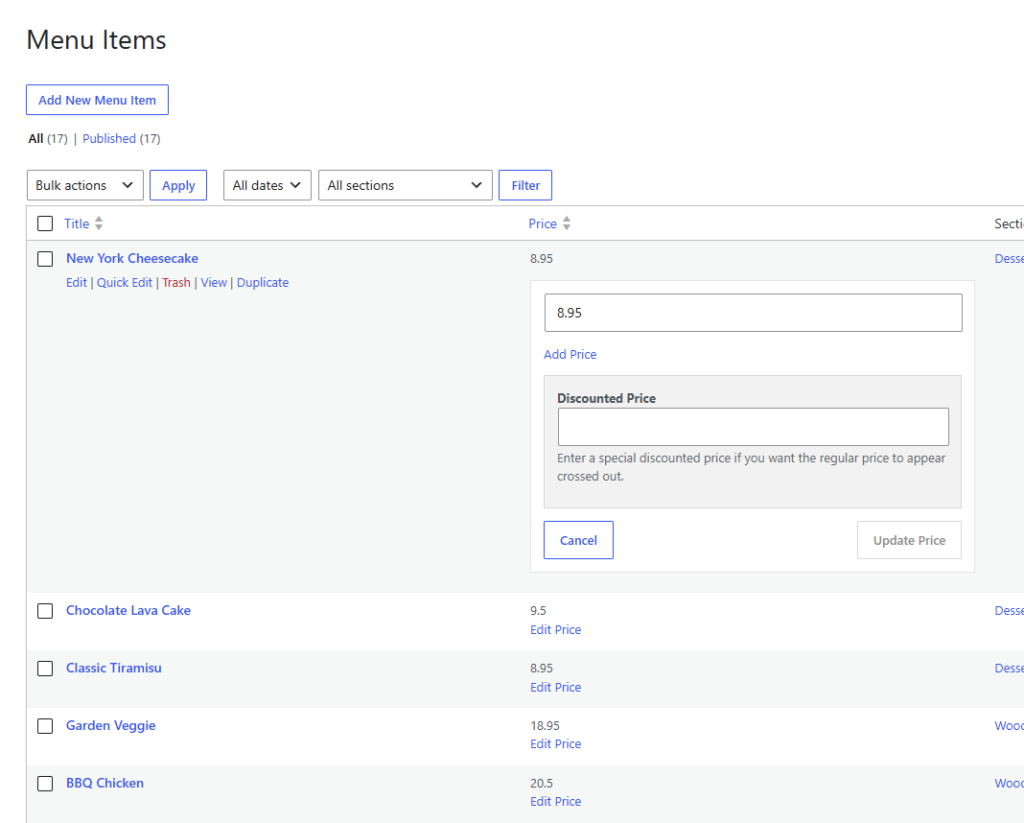The height and width of the screenshot is (823, 1024).
Task: Open Quick Edit for New York Cheesecake
Action: click(125, 282)
